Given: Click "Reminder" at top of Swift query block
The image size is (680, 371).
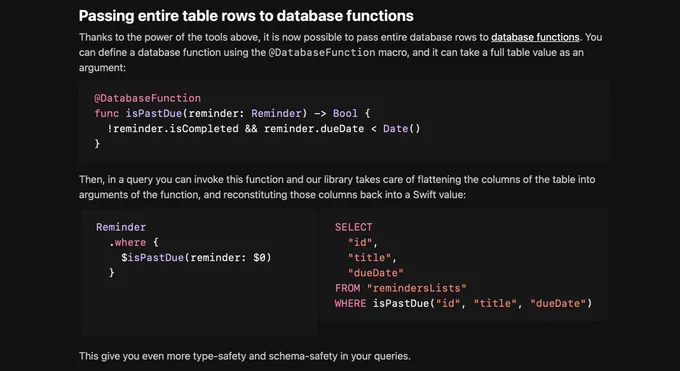Looking at the screenshot, I should click(x=121, y=227).
